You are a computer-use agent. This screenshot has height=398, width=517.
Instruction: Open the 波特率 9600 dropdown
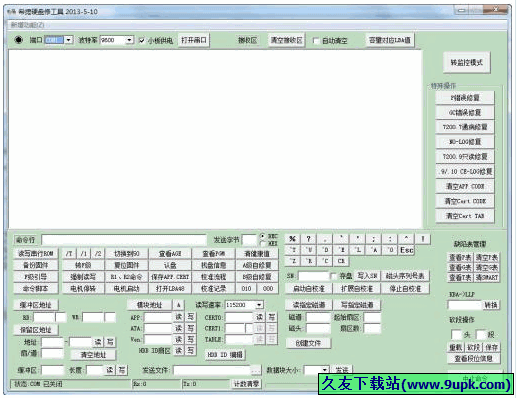[x=129, y=40]
